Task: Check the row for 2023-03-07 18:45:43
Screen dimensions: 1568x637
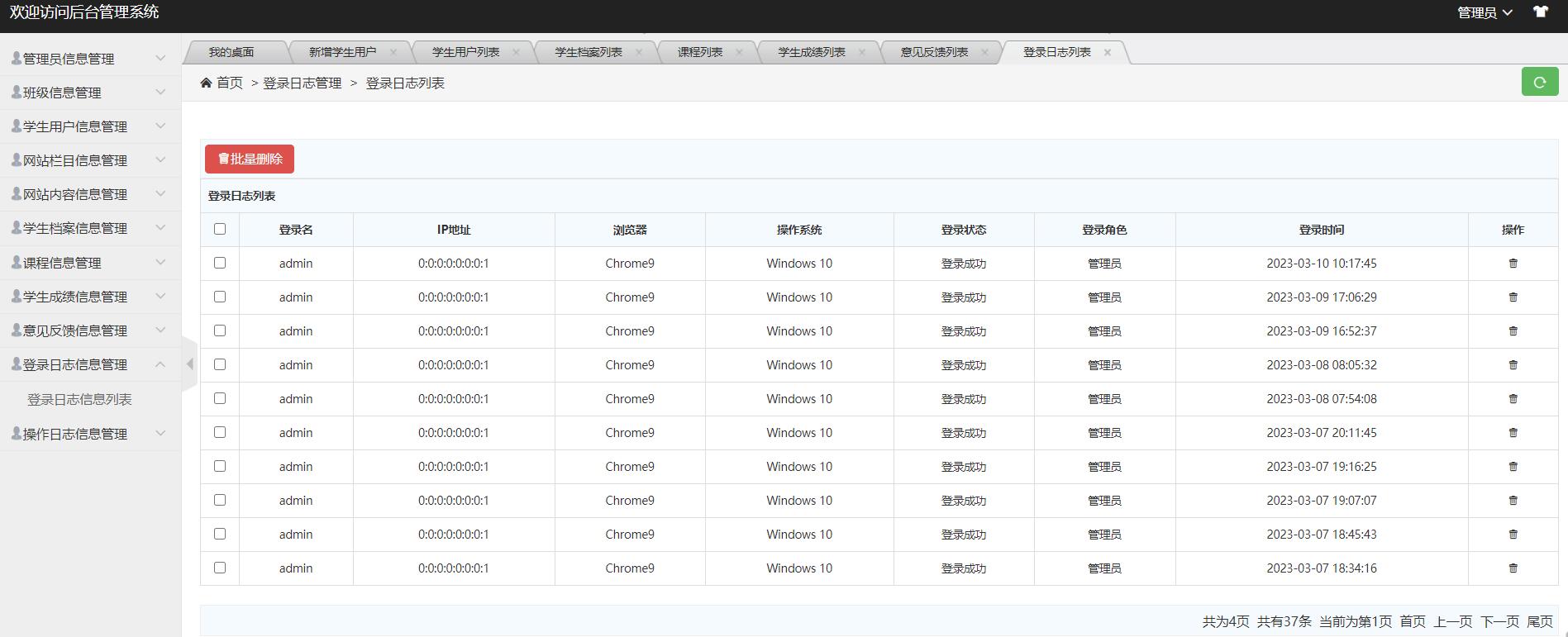Action: tap(220, 534)
